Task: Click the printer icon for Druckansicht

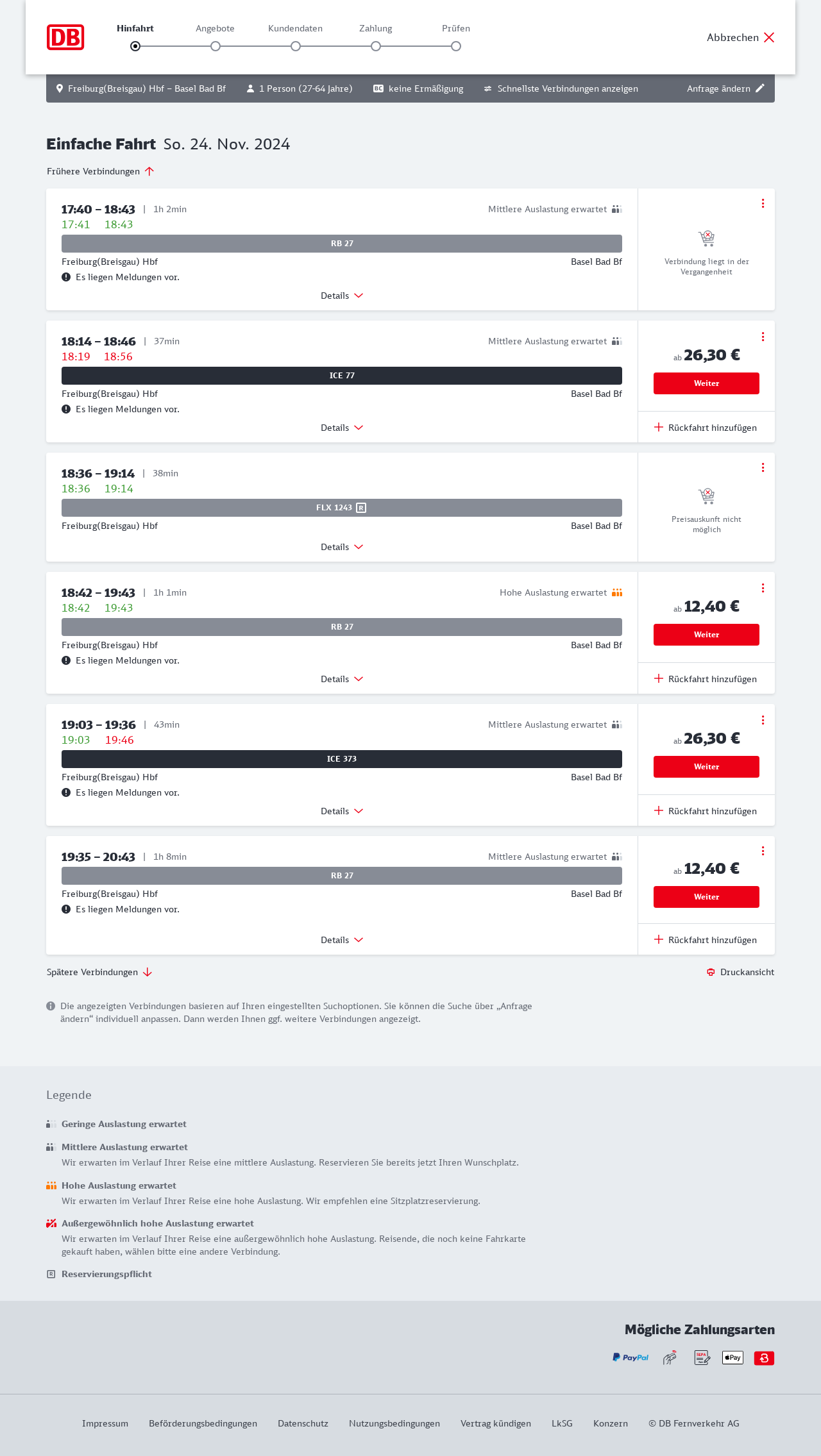Action: 711,972
